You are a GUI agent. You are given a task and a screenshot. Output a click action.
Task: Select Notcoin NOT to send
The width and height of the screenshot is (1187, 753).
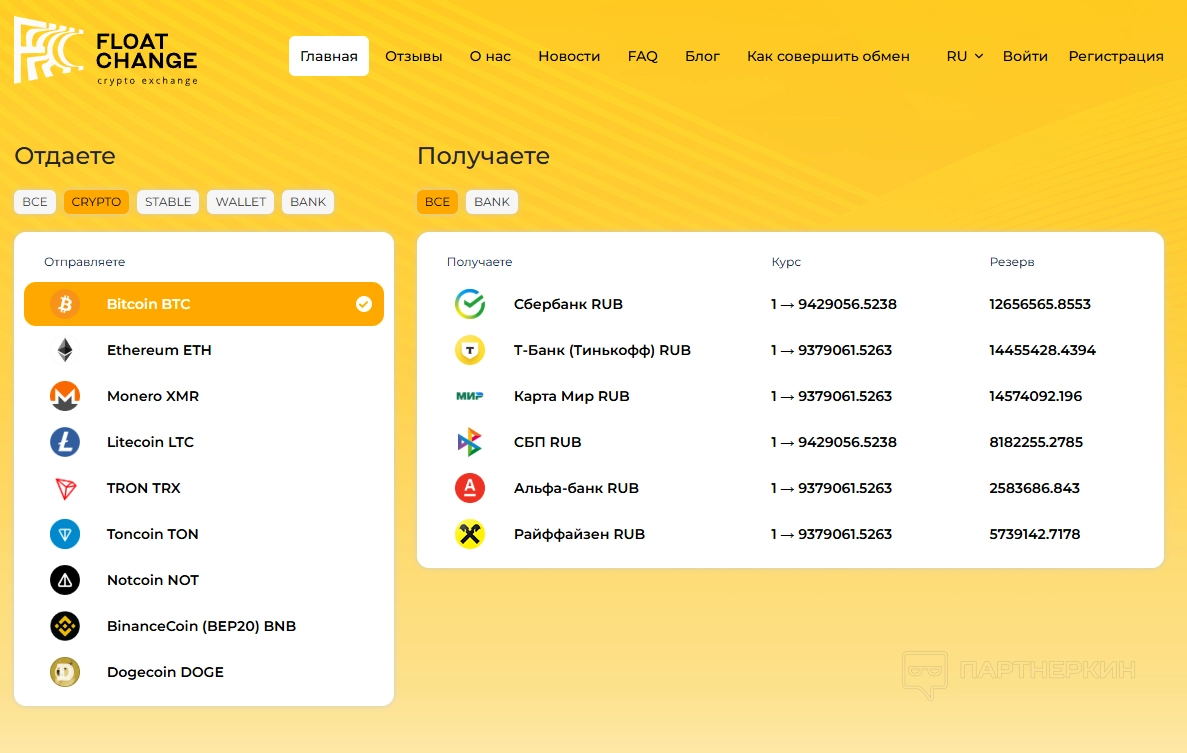tap(204, 580)
